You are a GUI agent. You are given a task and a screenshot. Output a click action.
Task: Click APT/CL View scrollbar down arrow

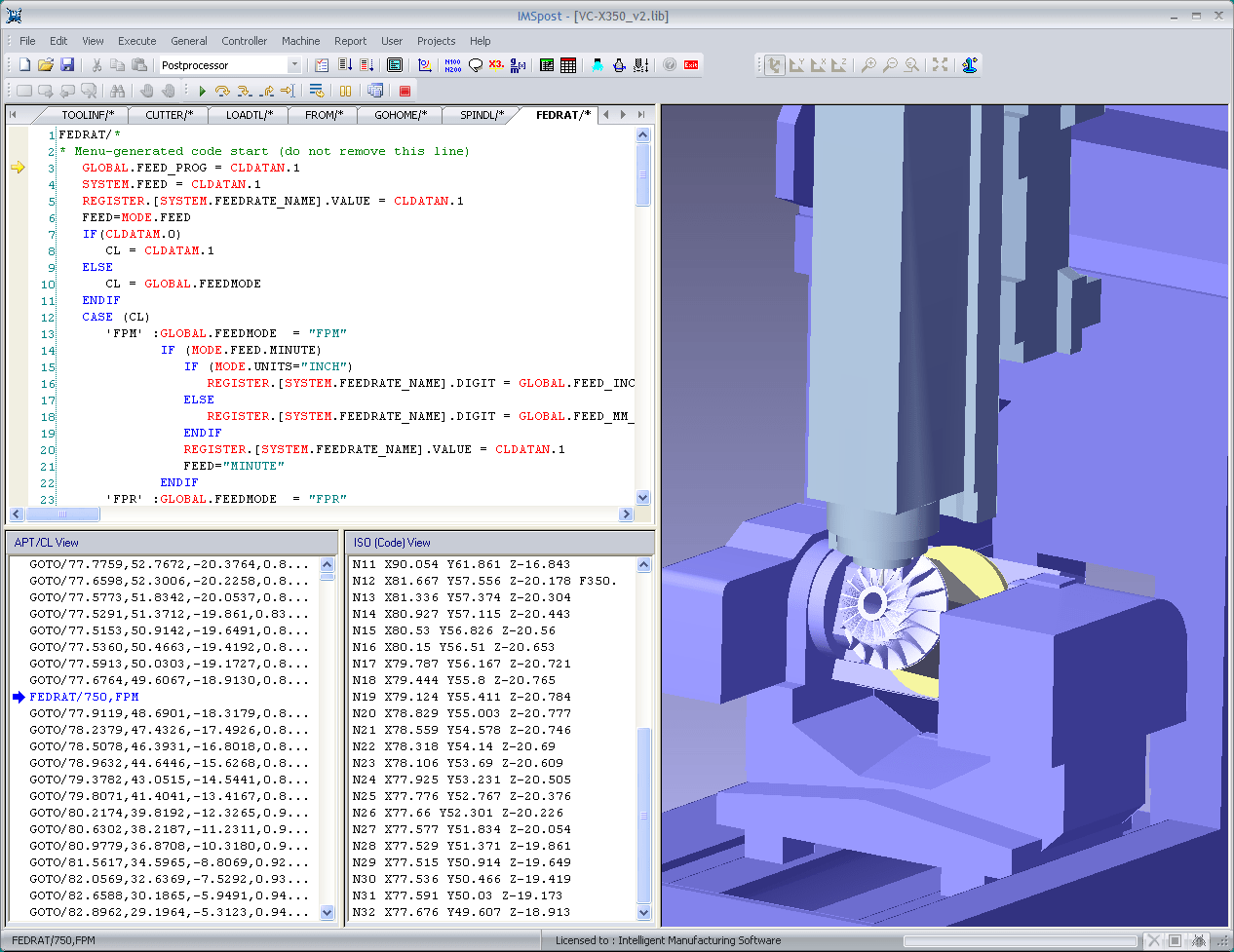[x=328, y=913]
